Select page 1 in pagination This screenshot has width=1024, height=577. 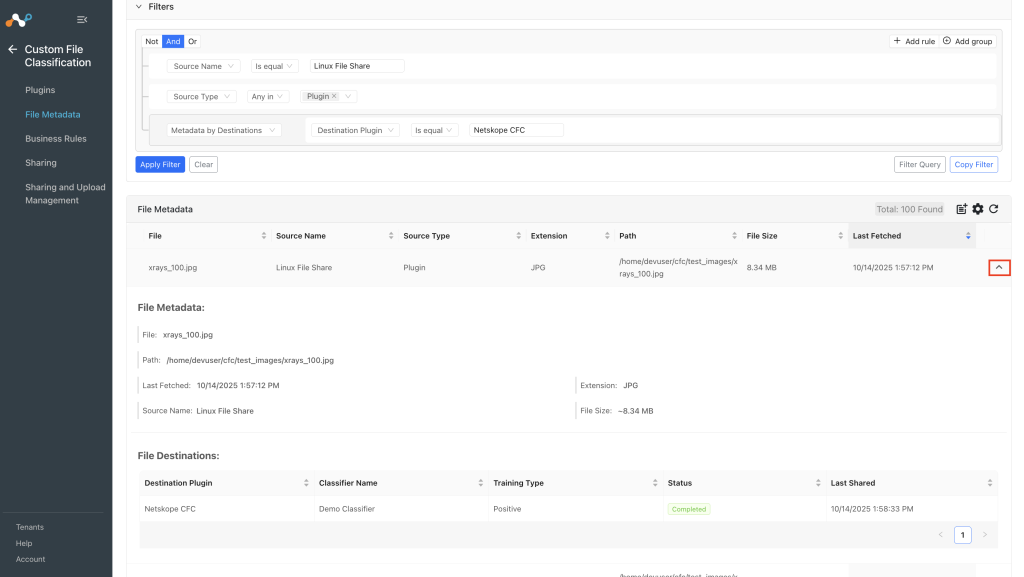[x=963, y=535]
